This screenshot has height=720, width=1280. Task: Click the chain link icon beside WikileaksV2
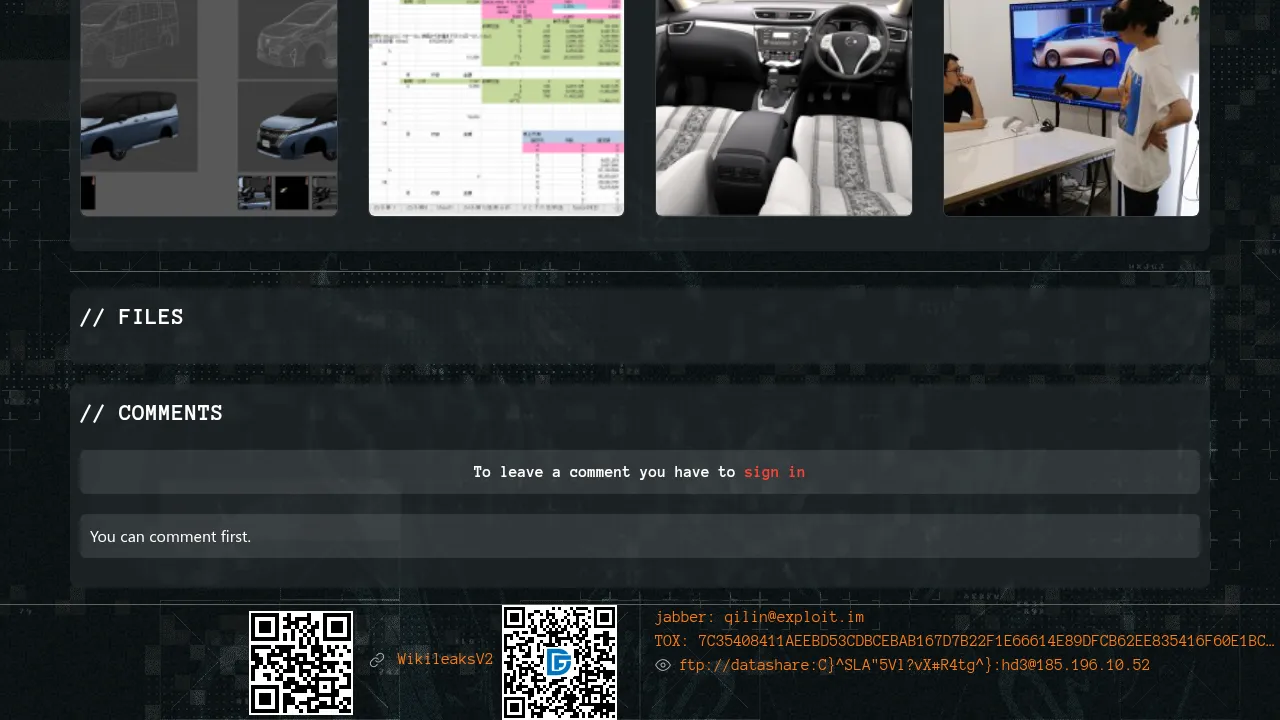[377, 660]
